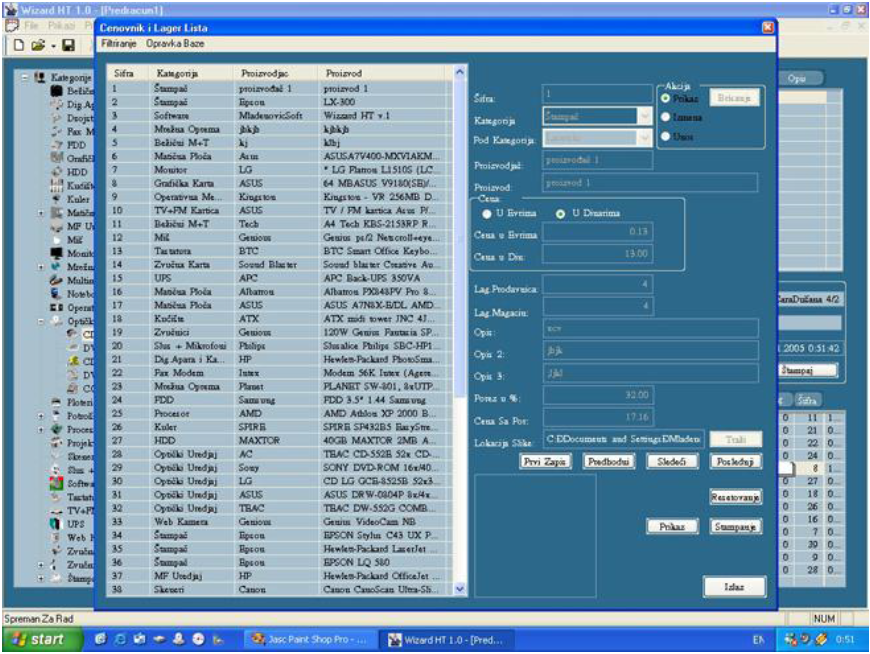Click the Prikaz button near Štampanje

[x=672, y=526]
